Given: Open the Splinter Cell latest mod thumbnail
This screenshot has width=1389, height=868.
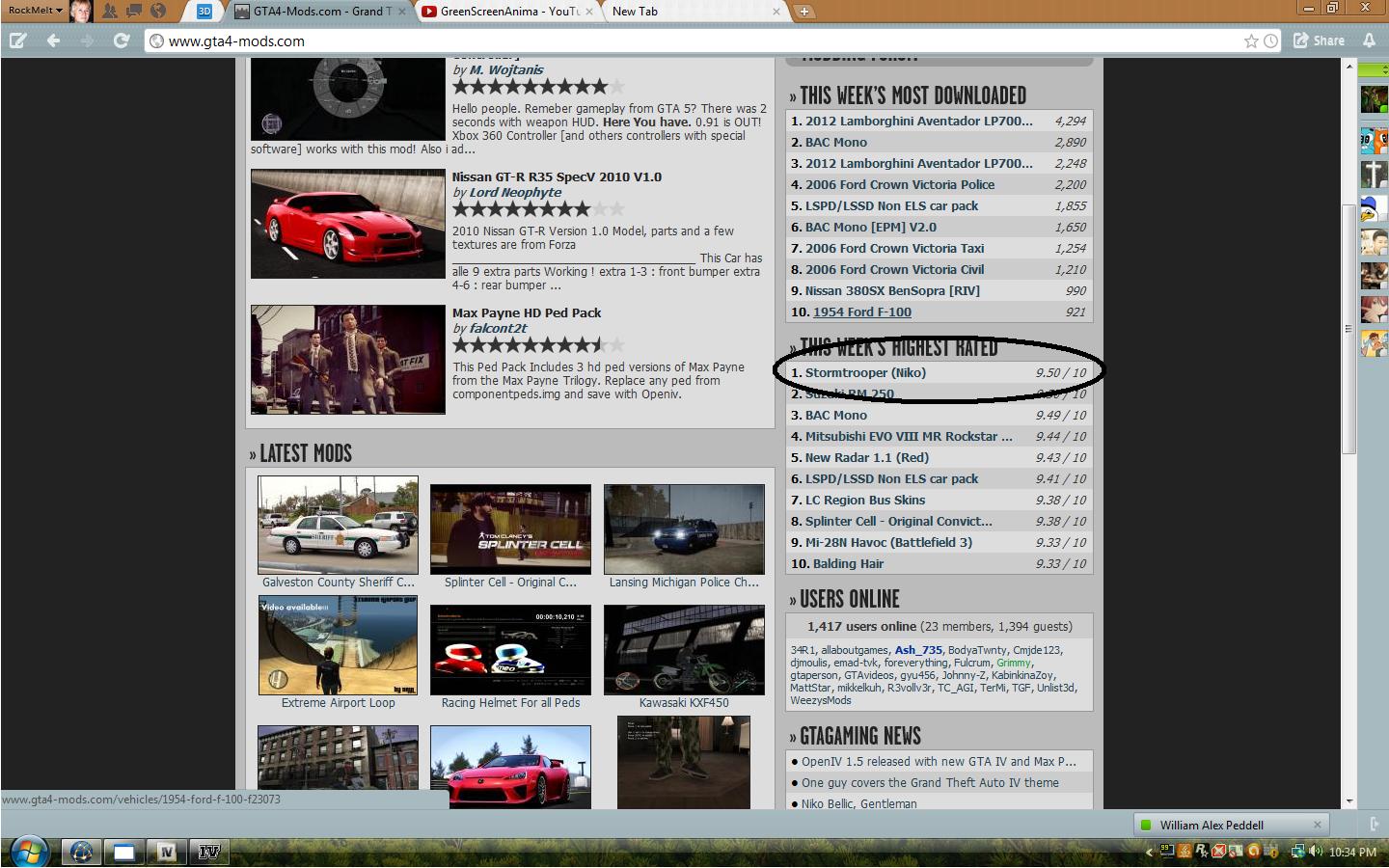Looking at the screenshot, I should (510, 529).
